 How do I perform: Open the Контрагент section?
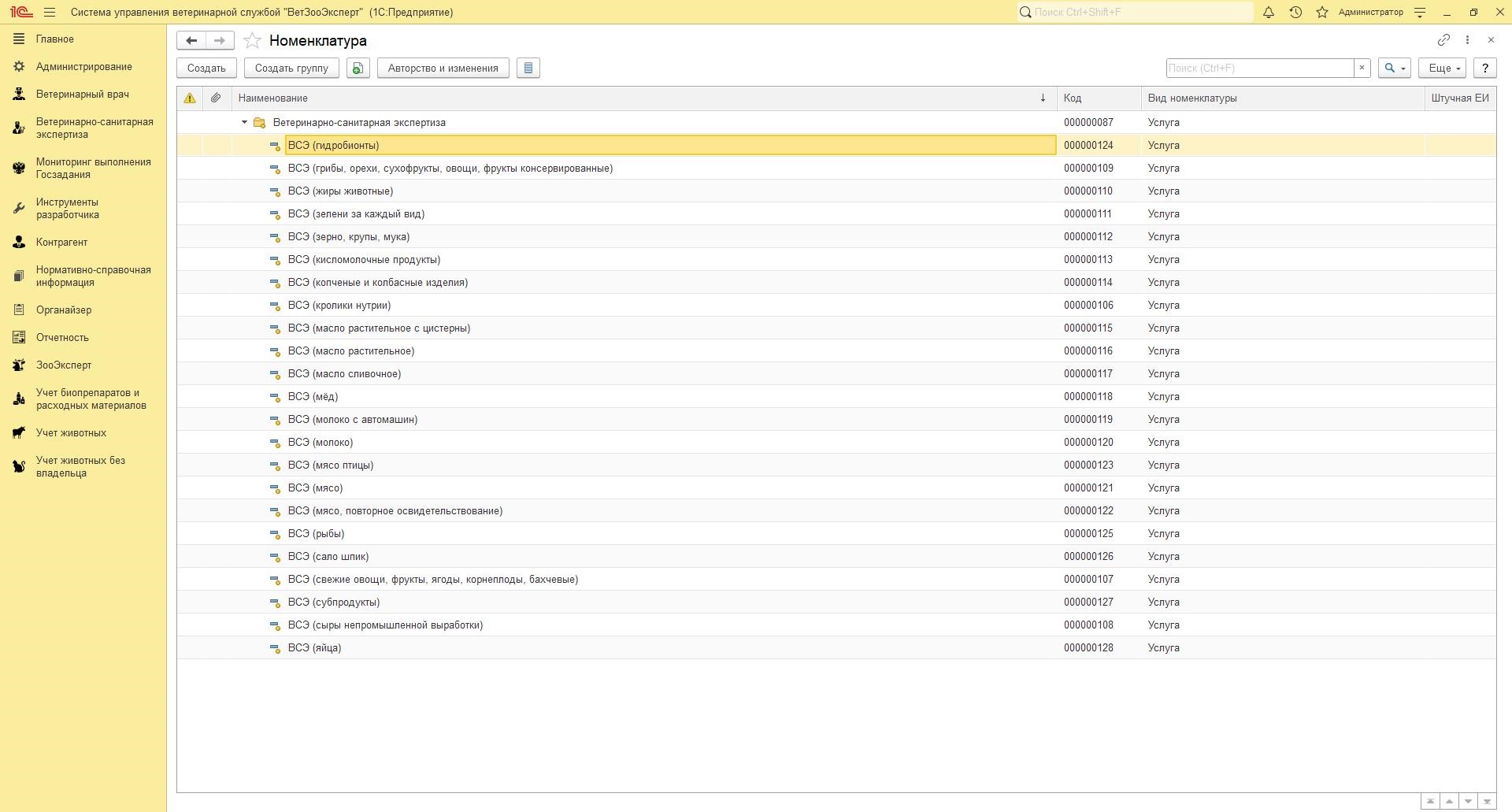click(61, 243)
